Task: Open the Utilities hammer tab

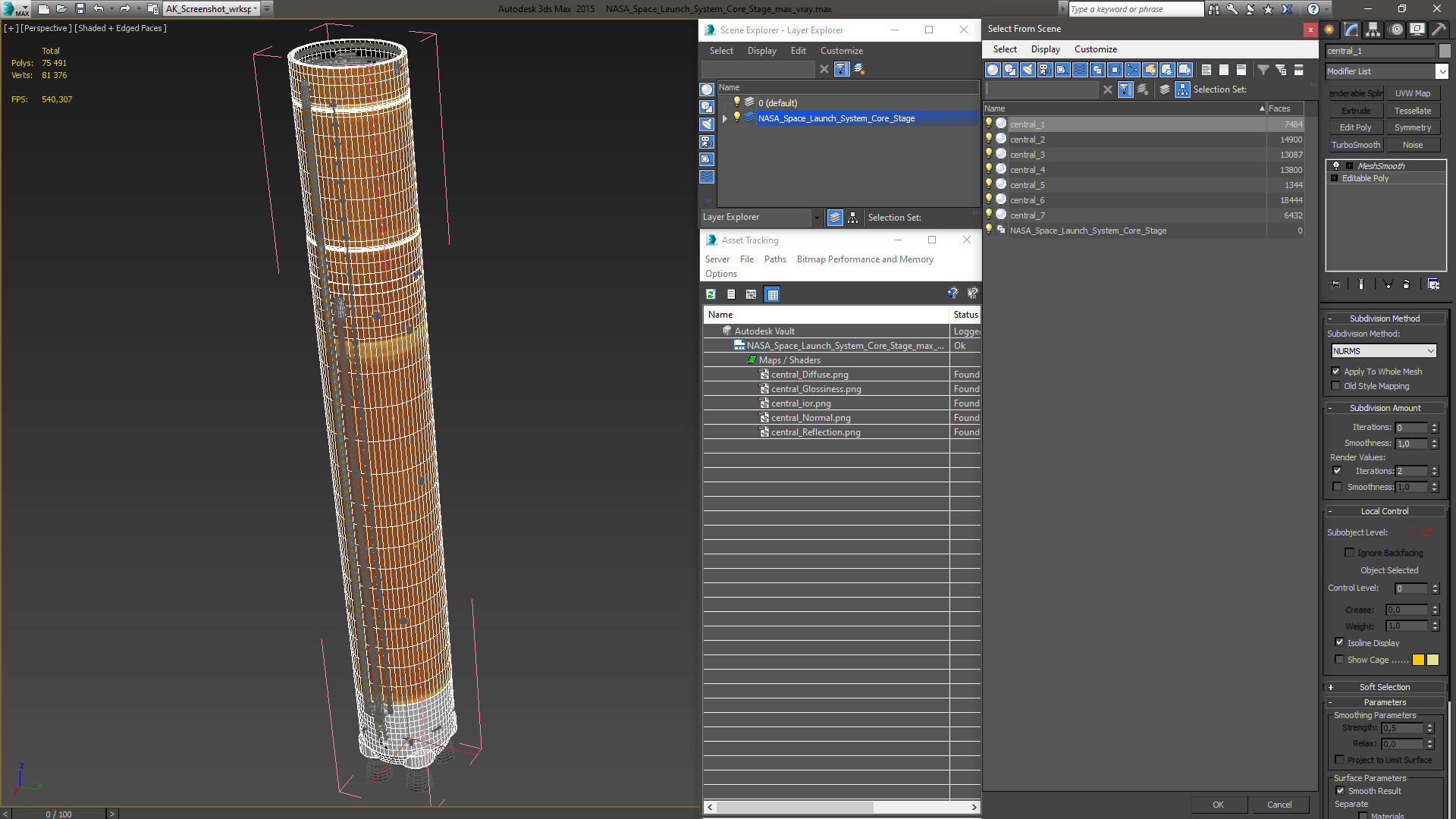Action: pos(1439,30)
